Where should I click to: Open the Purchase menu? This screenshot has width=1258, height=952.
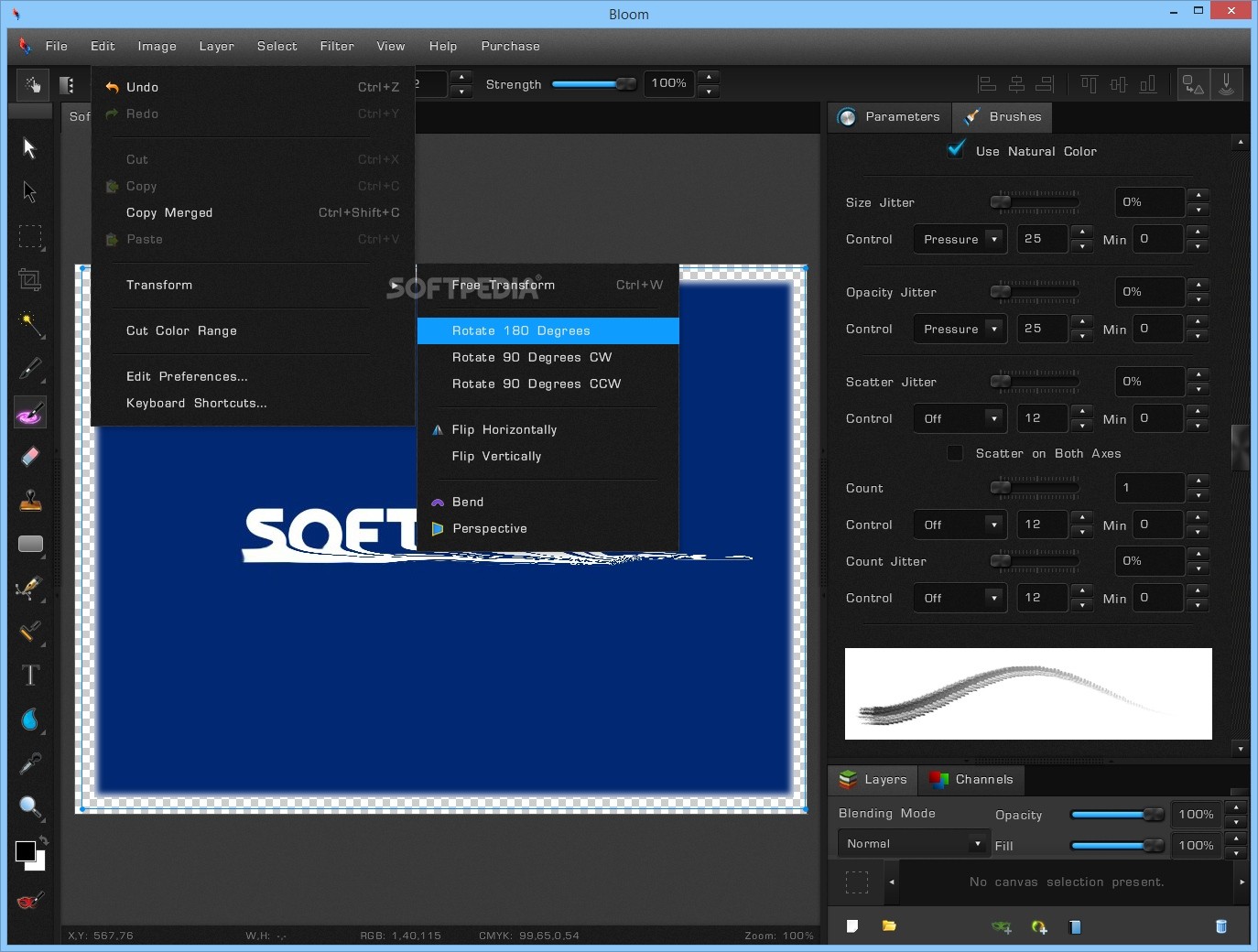(510, 46)
